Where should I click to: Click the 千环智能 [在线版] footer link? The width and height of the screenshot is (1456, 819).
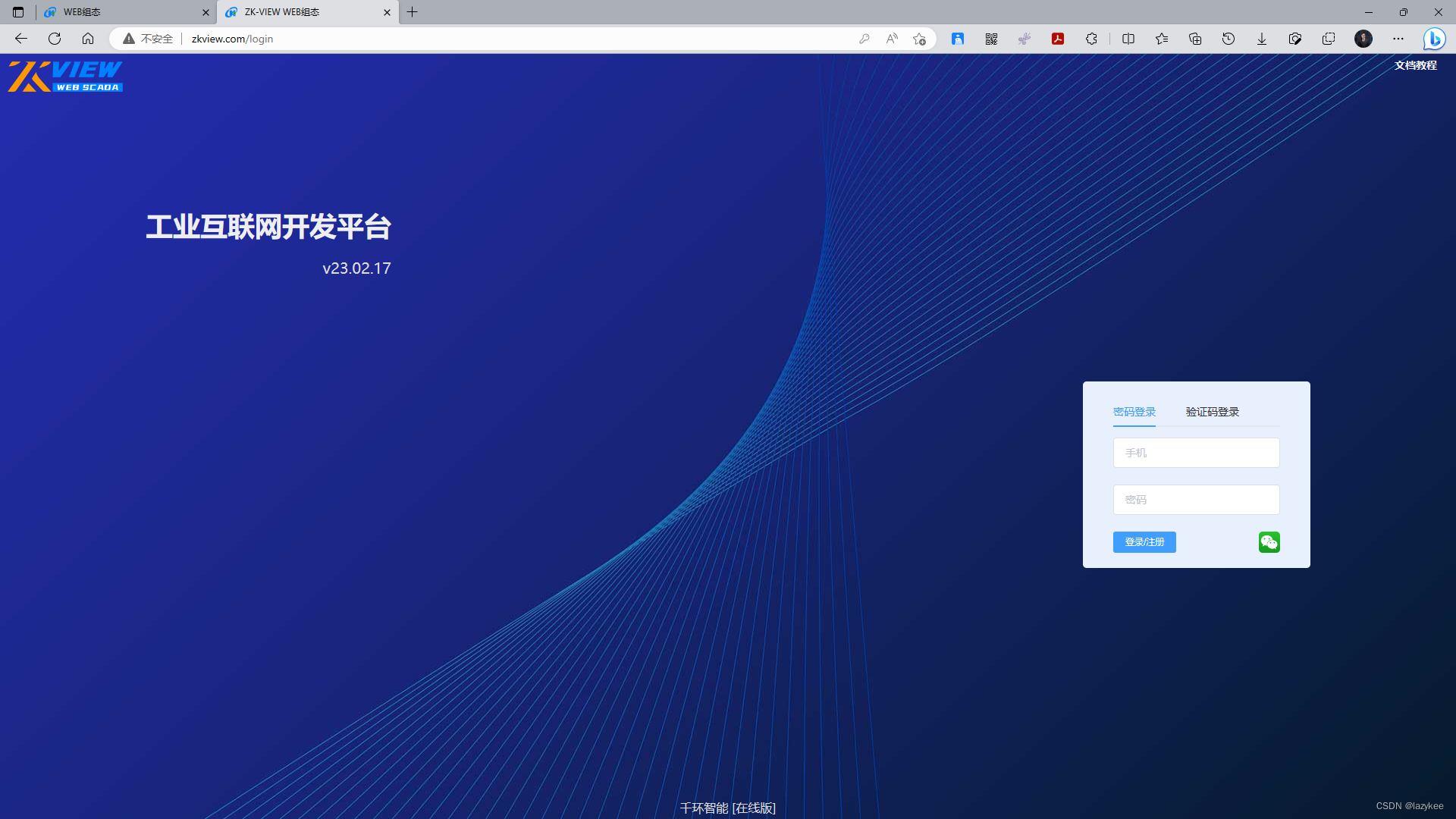tap(727, 808)
